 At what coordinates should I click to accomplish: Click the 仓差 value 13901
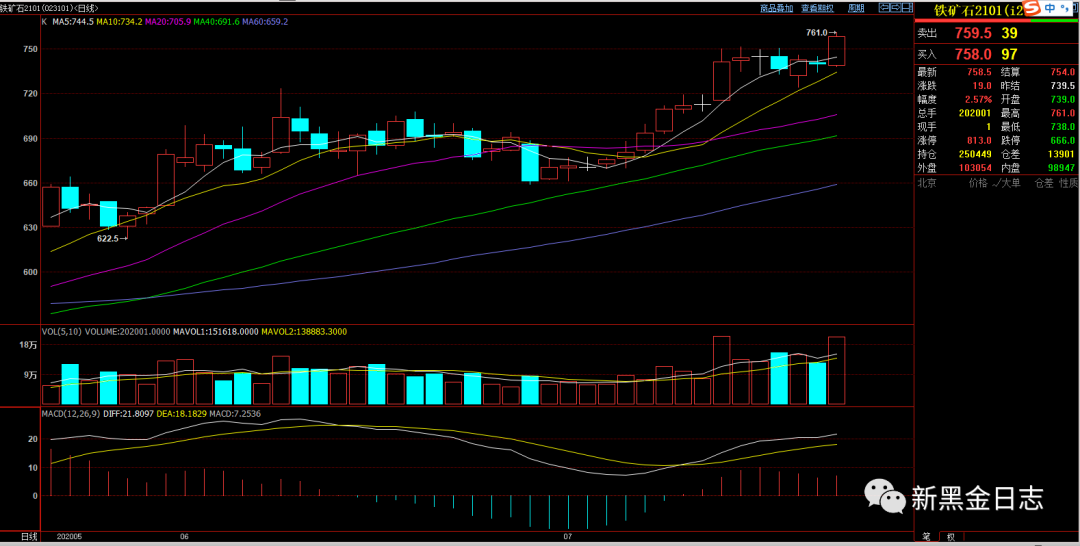1060,154
